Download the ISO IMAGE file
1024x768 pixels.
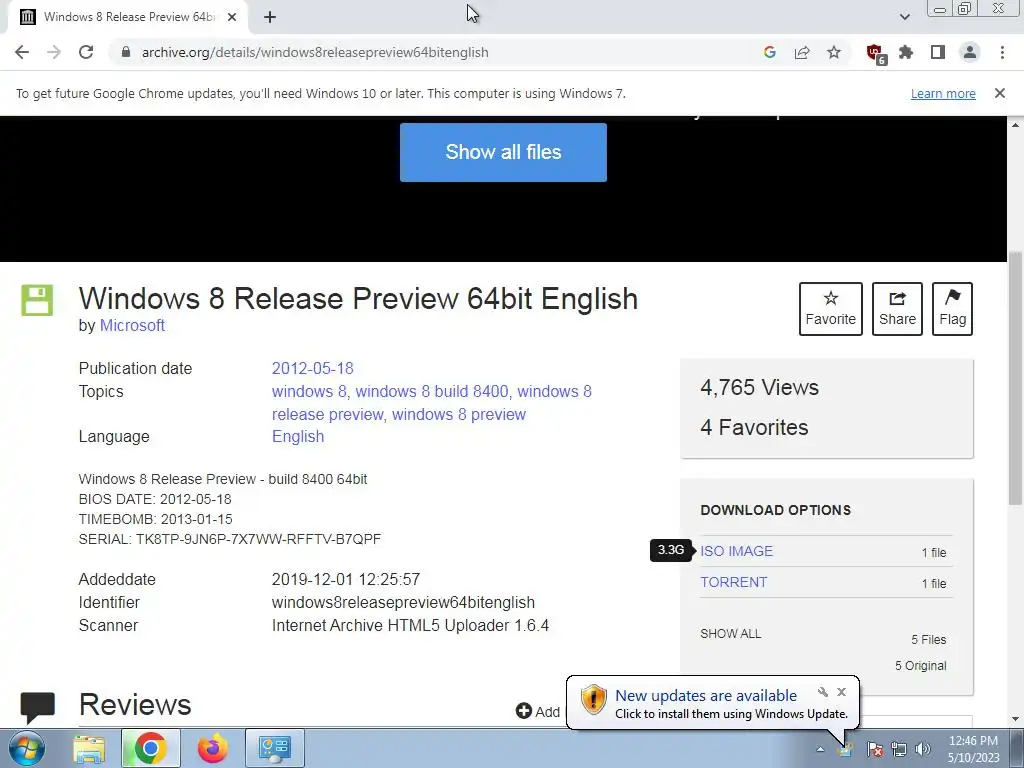[736, 551]
